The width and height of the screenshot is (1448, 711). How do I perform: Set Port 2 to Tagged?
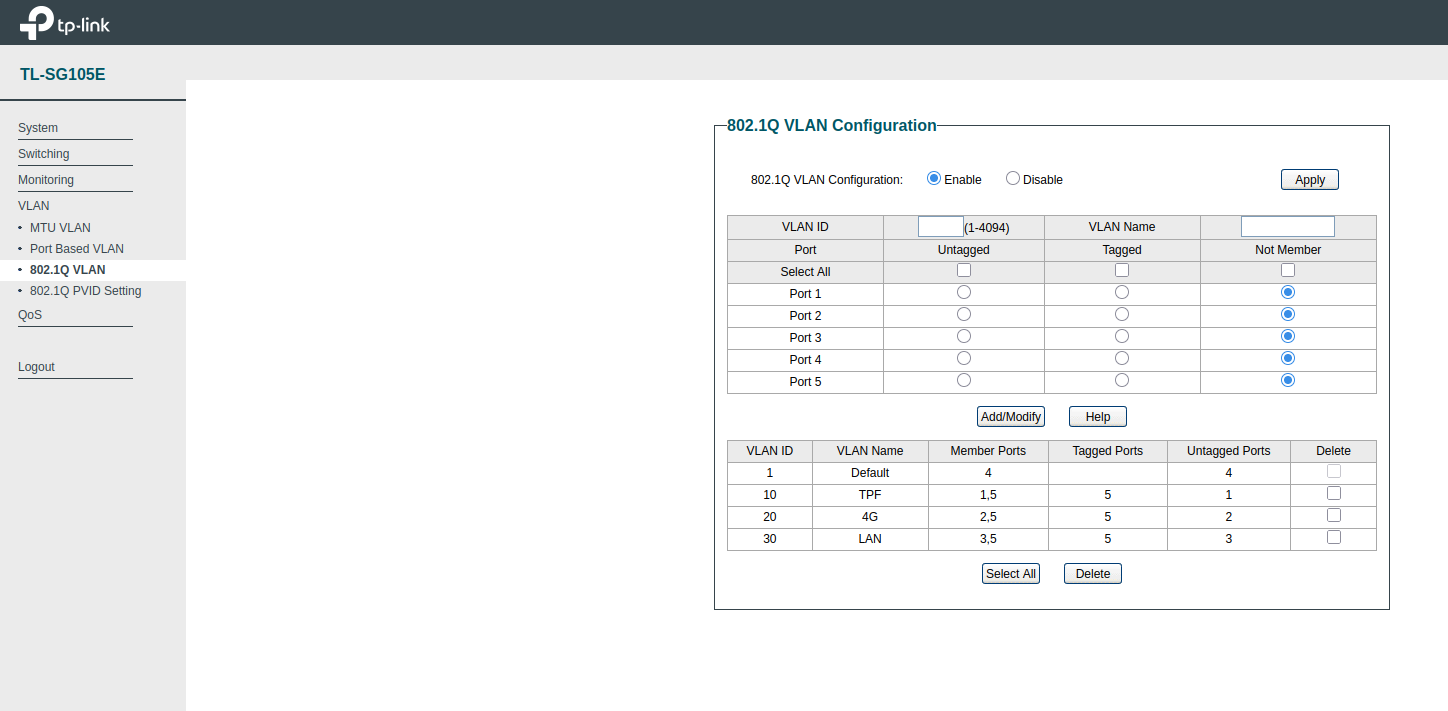tap(1122, 314)
